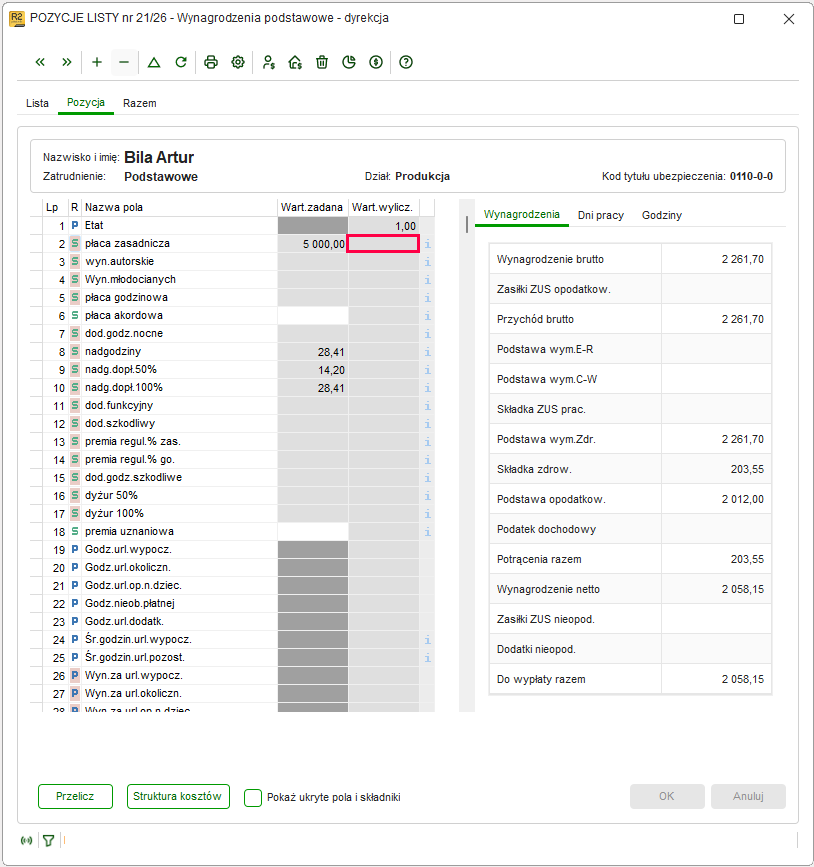Screen dimensions: 814x867
Task: Click the 'Wart.zadana' column header
Action: click(x=312, y=207)
